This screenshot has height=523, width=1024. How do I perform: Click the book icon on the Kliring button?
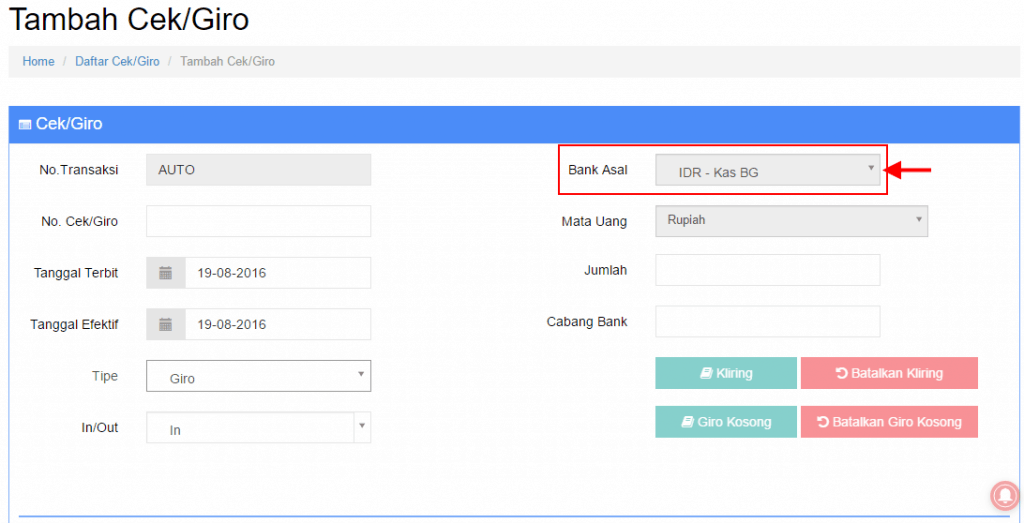pyautogui.click(x=706, y=373)
